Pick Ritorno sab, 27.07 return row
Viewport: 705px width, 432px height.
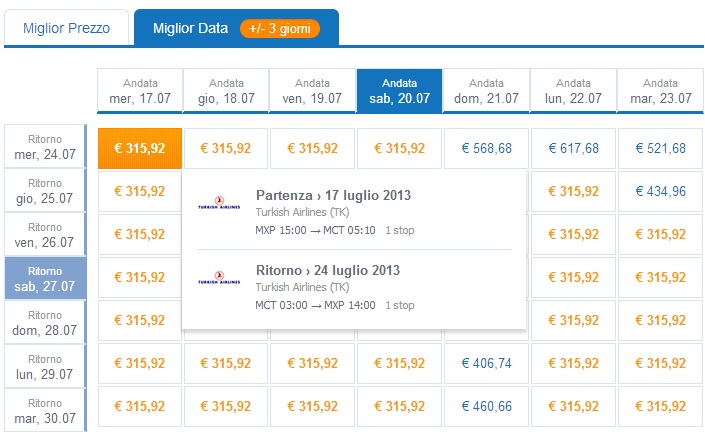coord(45,278)
